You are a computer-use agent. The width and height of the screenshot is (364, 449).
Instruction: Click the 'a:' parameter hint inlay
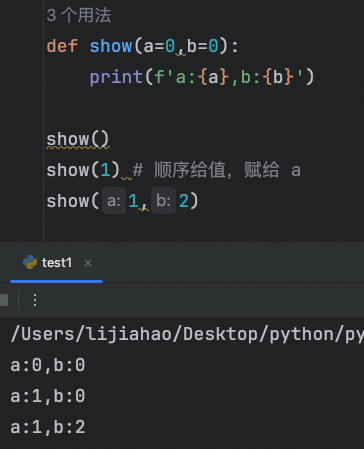pyautogui.click(x=114, y=201)
